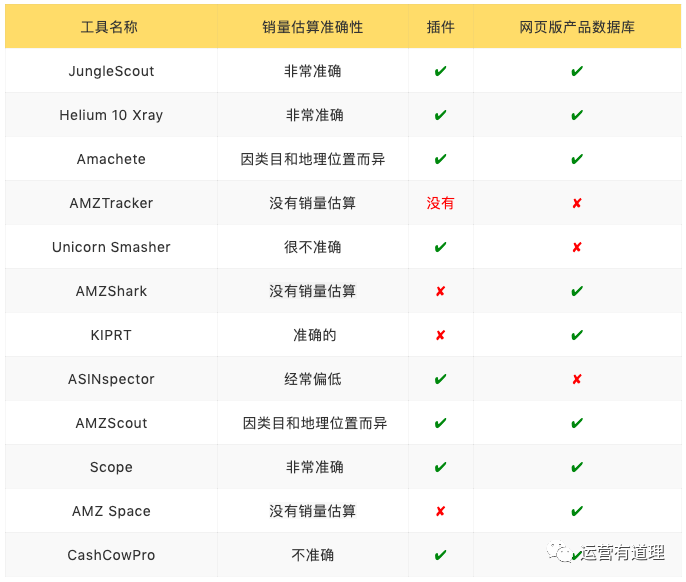This screenshot has width=686, height=582.
Task: Click the 网页版产品数据库 column header
Action: pyautogui.click(x=577, y=27)
